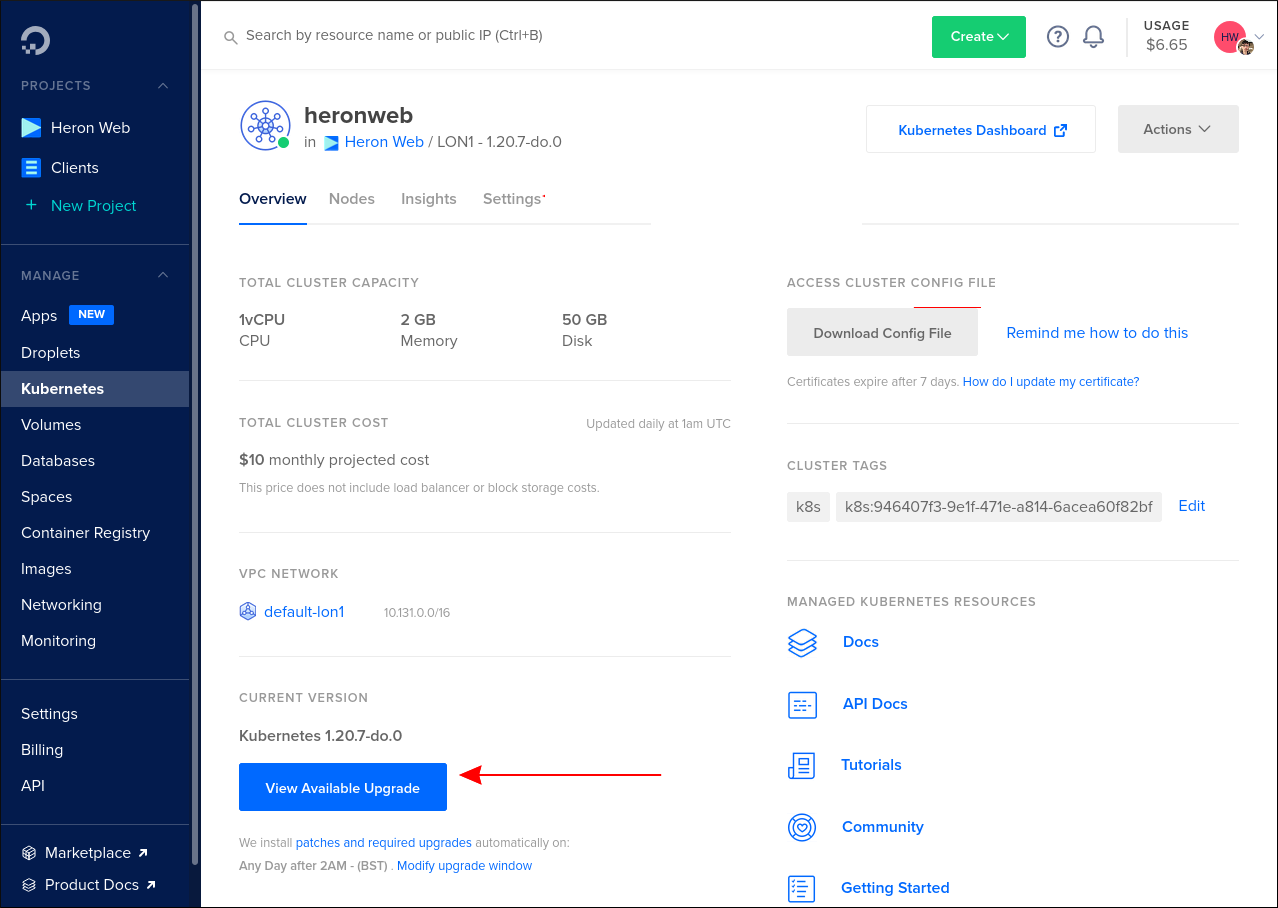Image resolution: width=1278 pixels, height=908 pixels.
Task: Click the Heron Web breadcrumb link
Action: coord(384,142)
